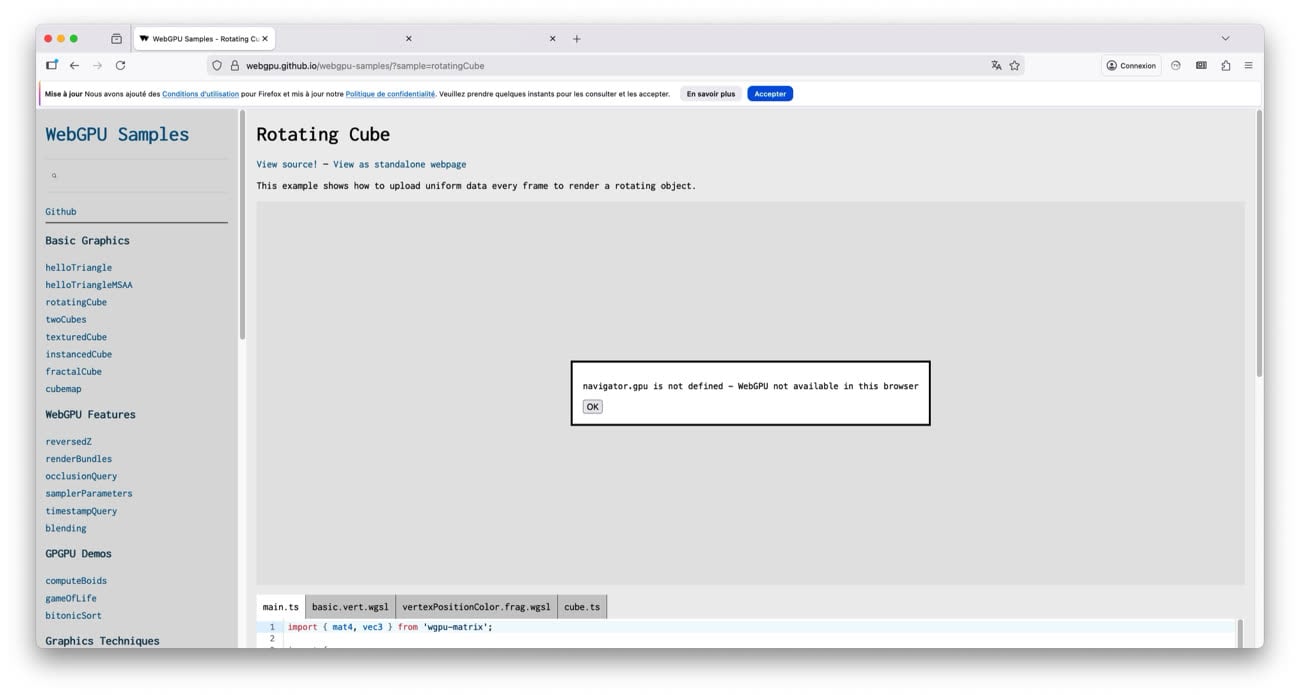This screenshot has height=695, width=1300.
Task: Click the Connexion account button
Action: coord(1131,66)
